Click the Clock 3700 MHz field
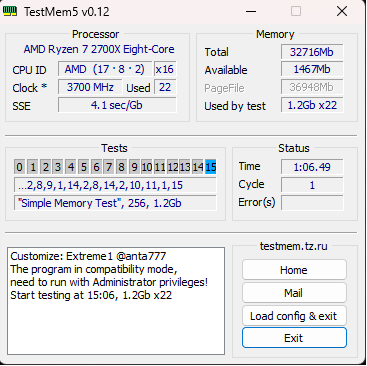367x366 pixels. (x=90, y=87)
